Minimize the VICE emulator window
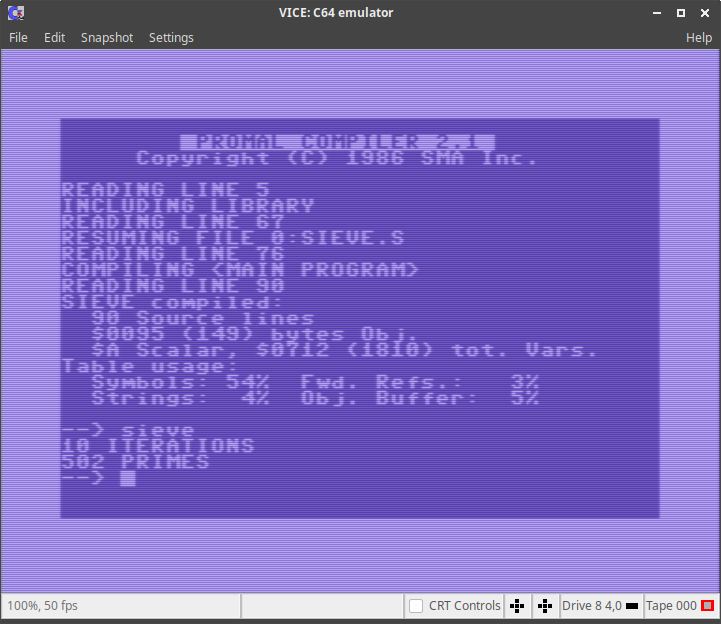 [x=657, y=13]
